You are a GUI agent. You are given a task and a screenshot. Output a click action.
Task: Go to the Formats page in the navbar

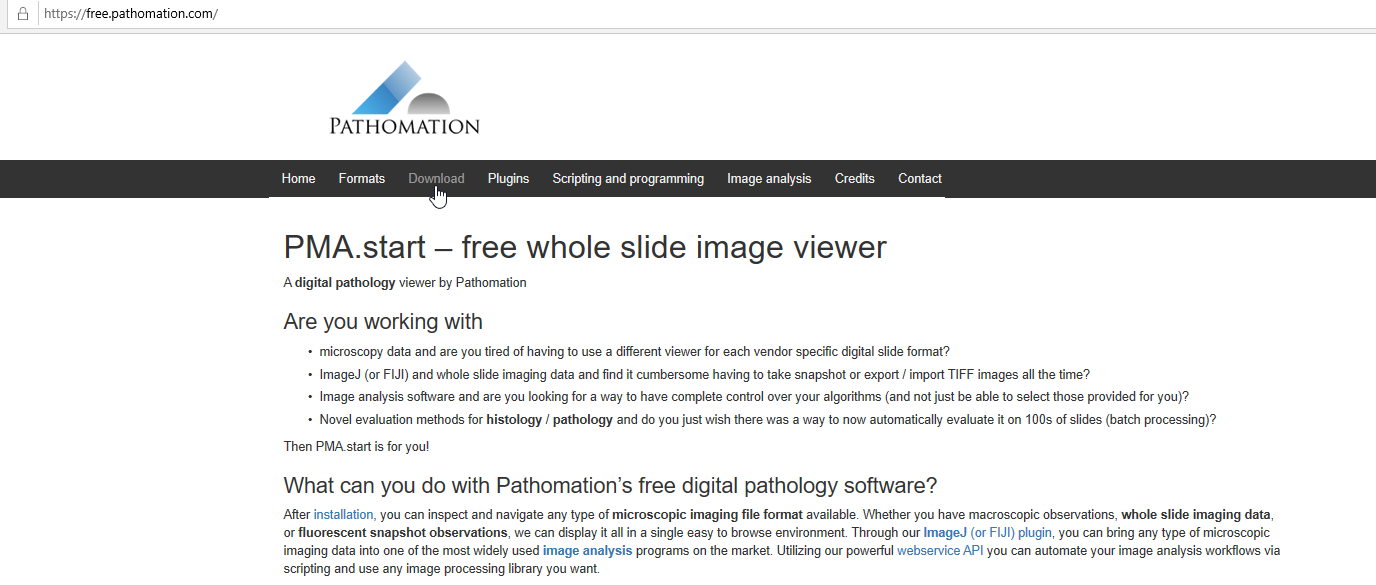point(361,179)
